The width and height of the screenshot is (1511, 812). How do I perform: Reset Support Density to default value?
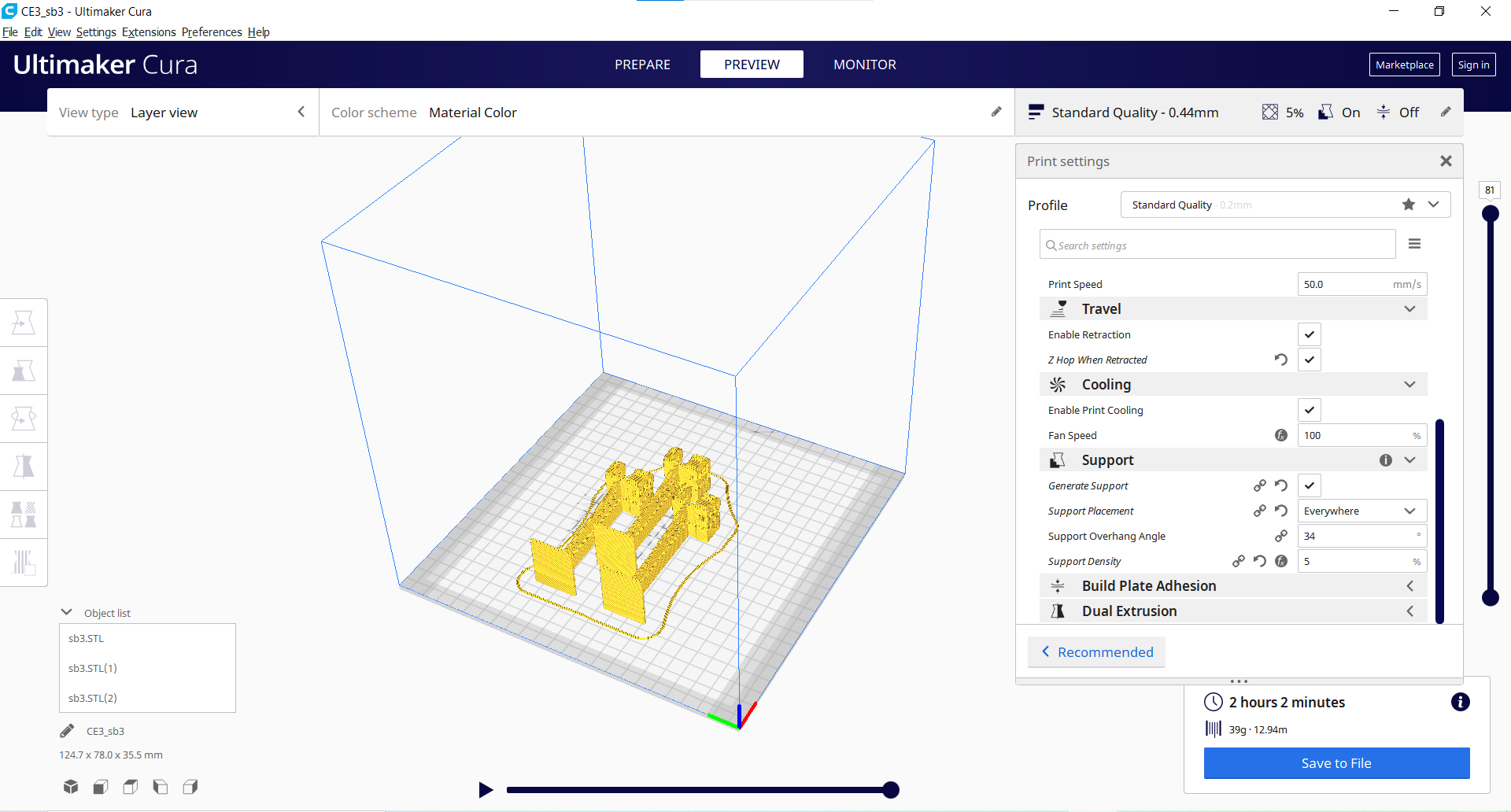click(x=1260, y=561)
